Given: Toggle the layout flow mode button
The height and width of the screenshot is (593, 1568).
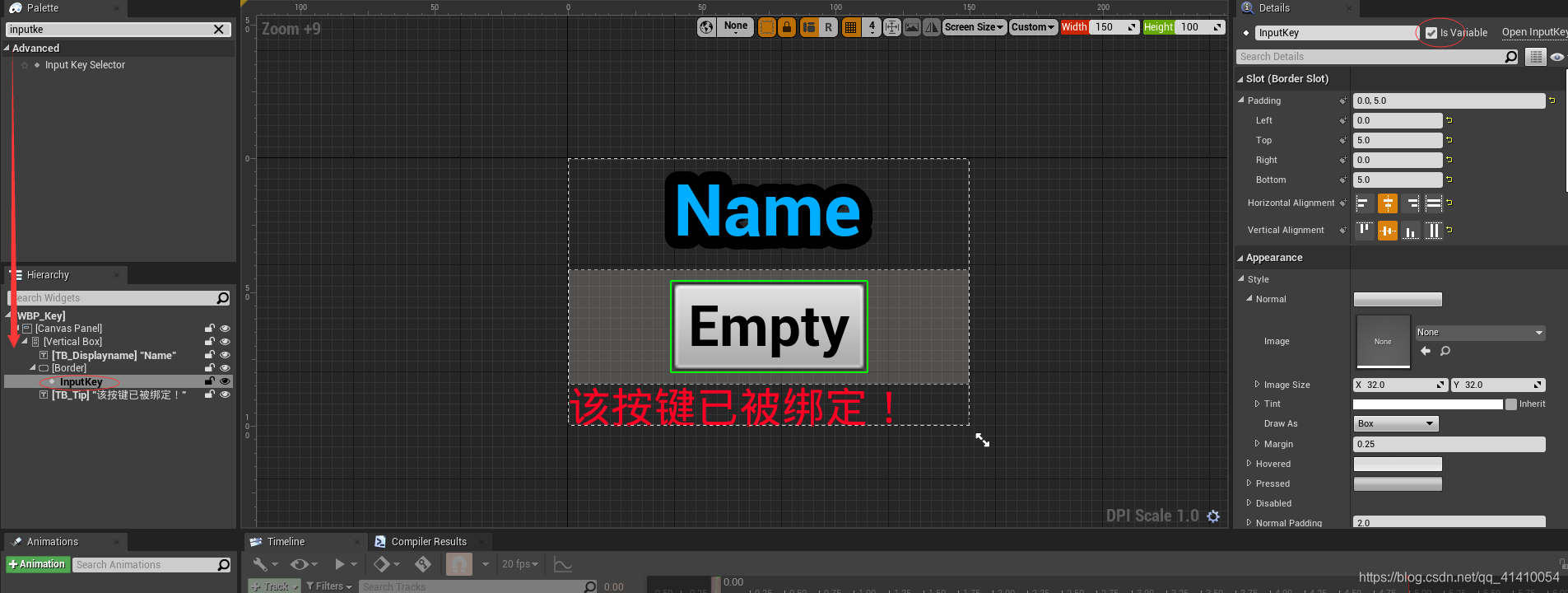Looking at the screenshot, I should 809,27.
